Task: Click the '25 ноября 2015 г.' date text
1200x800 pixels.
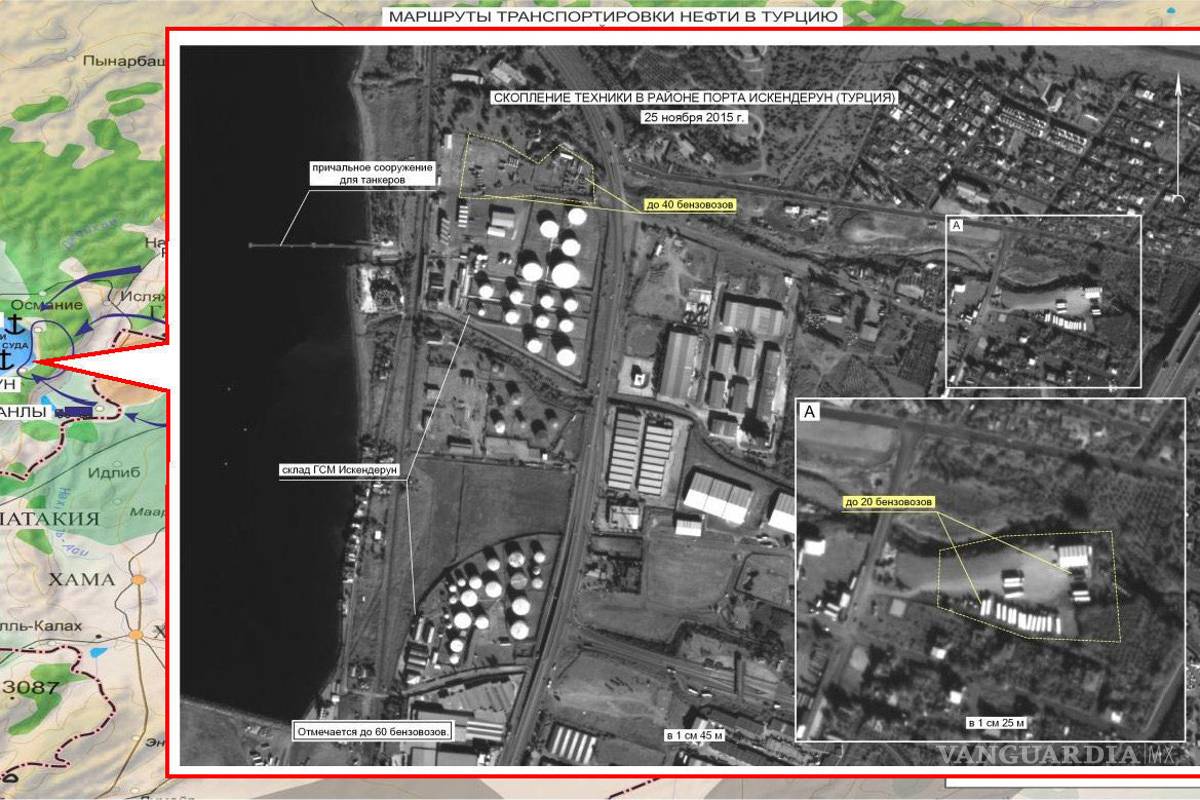Action: pos(695,117)
